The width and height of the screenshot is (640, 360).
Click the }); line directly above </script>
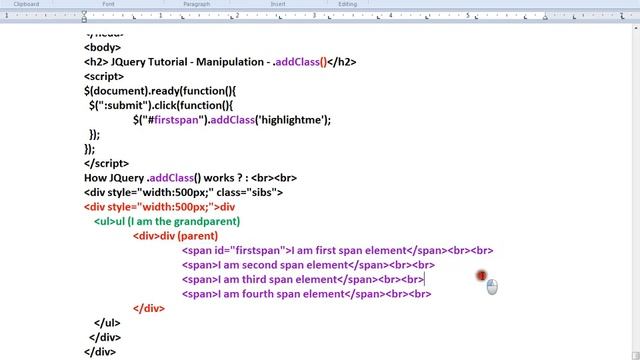click(x=89, y=149)
